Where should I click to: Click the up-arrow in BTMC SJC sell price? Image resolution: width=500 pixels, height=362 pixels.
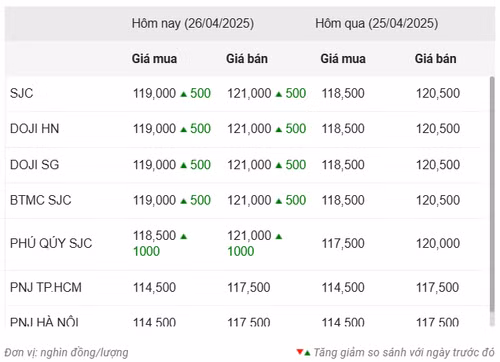(279, 201)
